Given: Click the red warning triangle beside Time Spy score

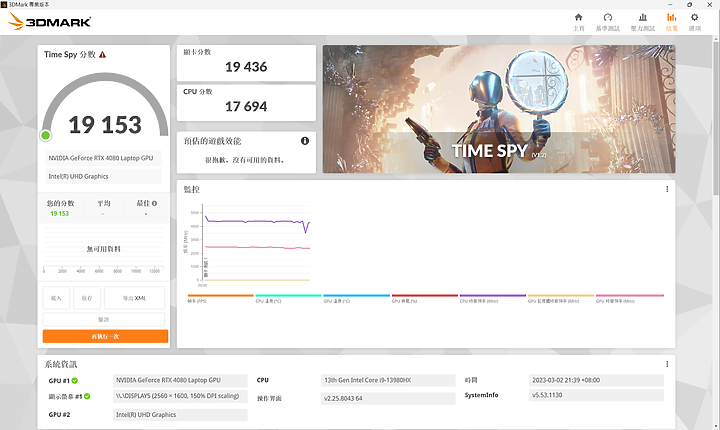Looking at the screenshot, I should click(102, 55).
